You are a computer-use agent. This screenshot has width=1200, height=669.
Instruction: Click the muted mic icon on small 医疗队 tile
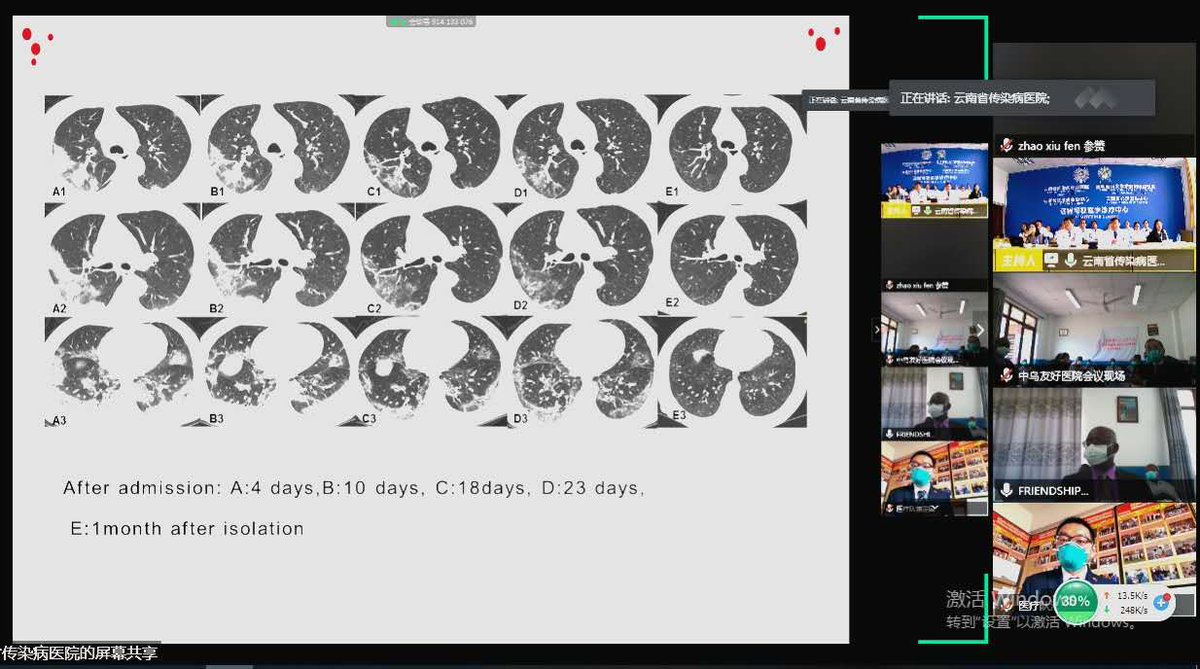pos(889,509)
